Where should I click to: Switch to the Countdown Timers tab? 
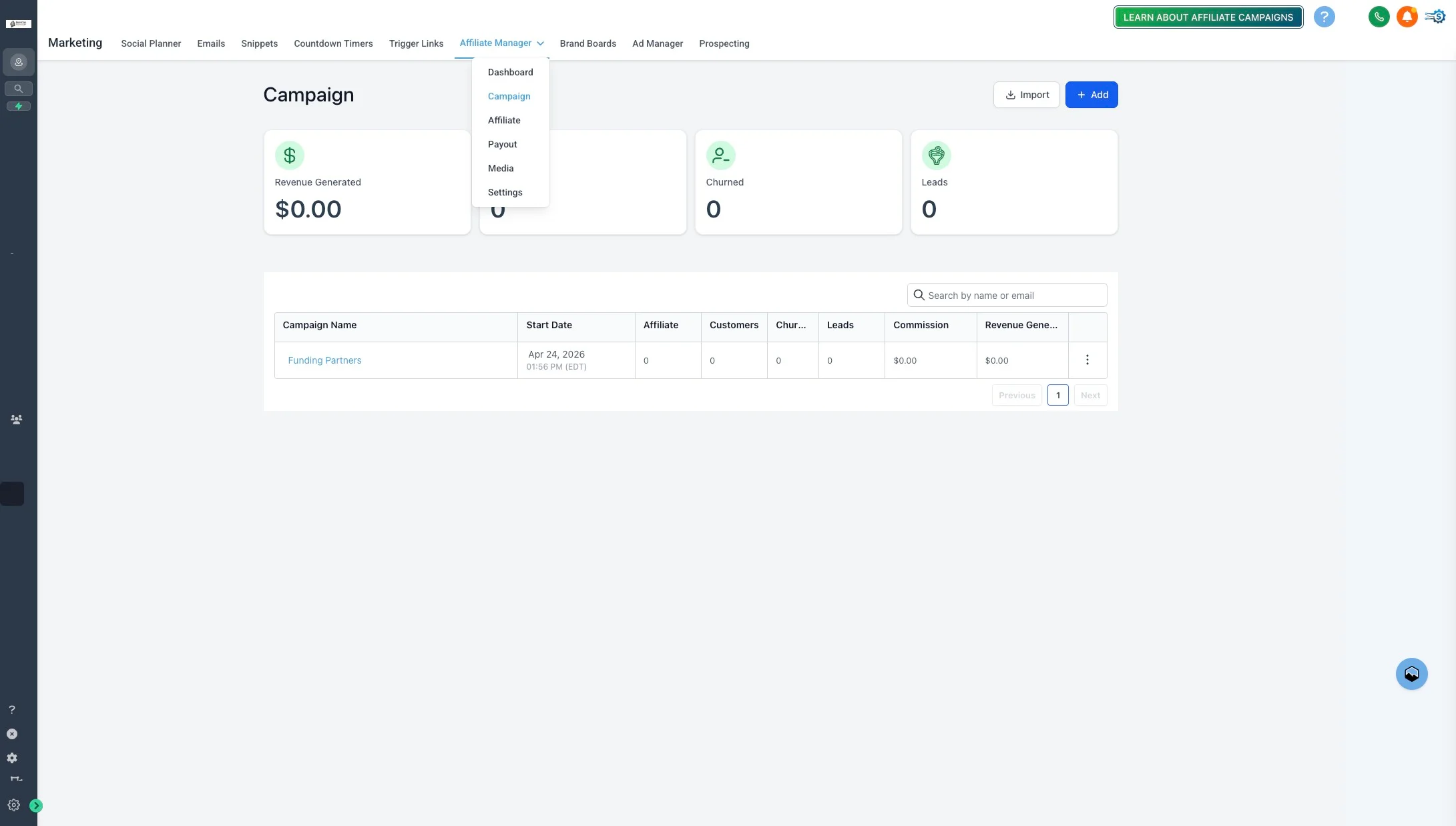click(333, 43)
